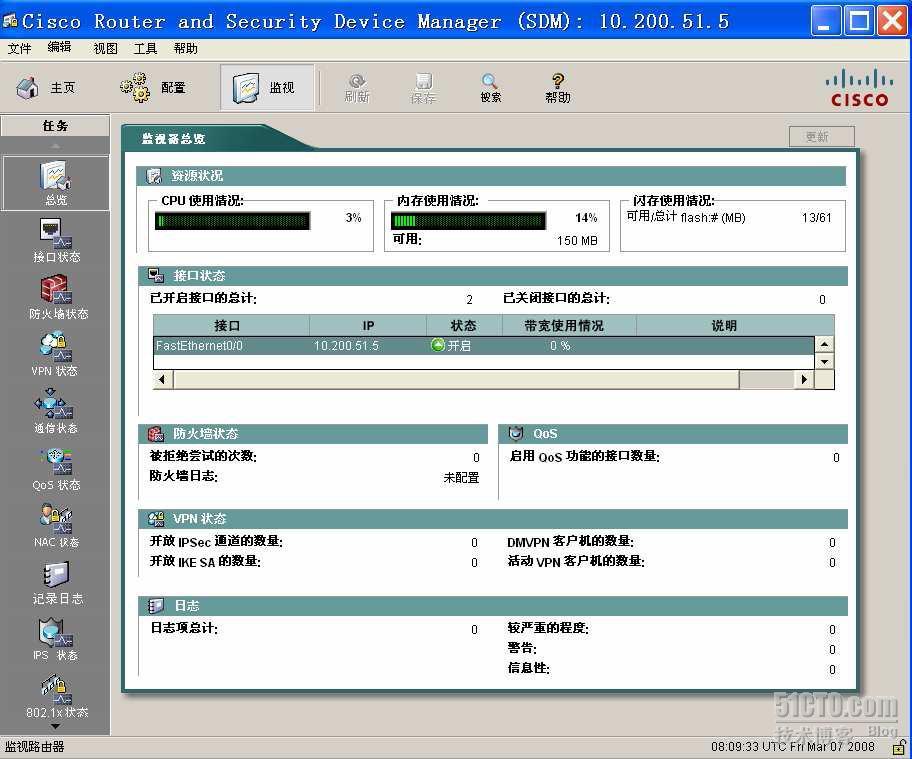Select the 监视 monitor toolbar icon
The image size is (912, 759).
pos(245,88)
